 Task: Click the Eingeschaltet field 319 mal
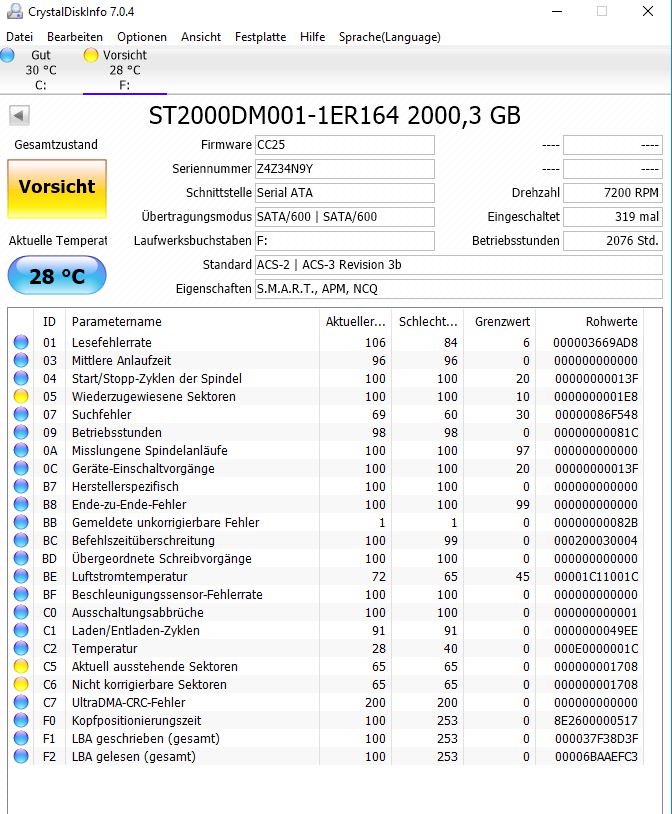coord(613,216)
